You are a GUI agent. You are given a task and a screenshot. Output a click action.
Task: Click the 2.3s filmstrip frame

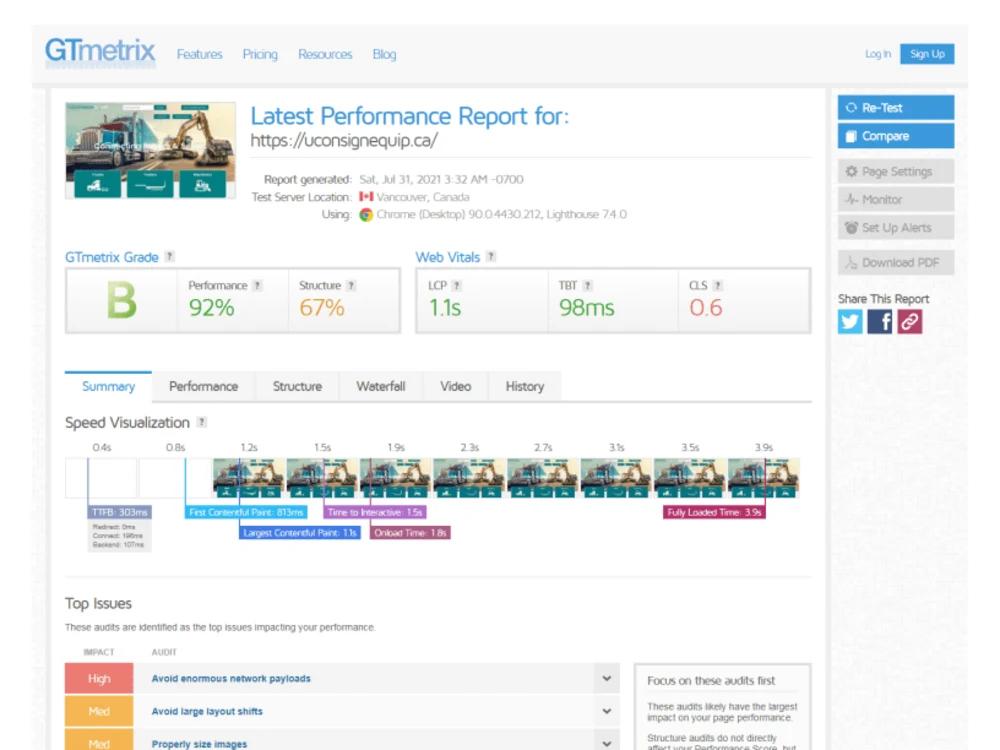pyautogui.click(x=469, y=478)
